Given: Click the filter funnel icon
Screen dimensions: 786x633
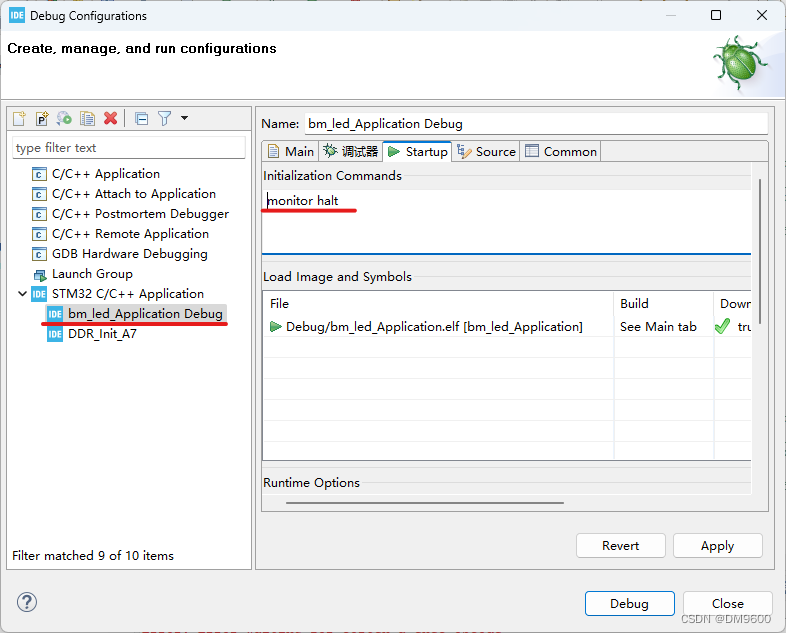Looking at the screenshot, I should tap(164, 119).
